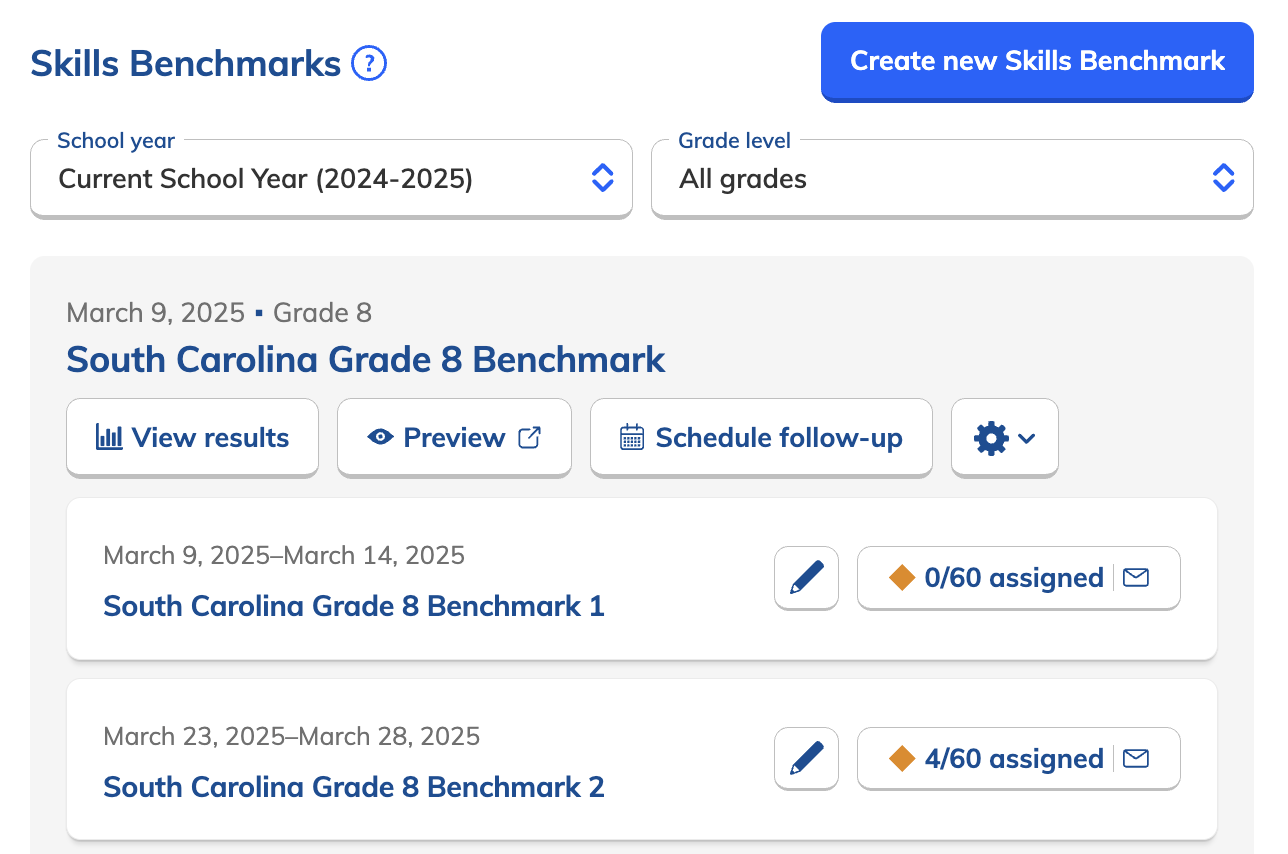Click the Preview button
The width and height of the screenshot is (1288, 854).
click(x=454, y=437)
